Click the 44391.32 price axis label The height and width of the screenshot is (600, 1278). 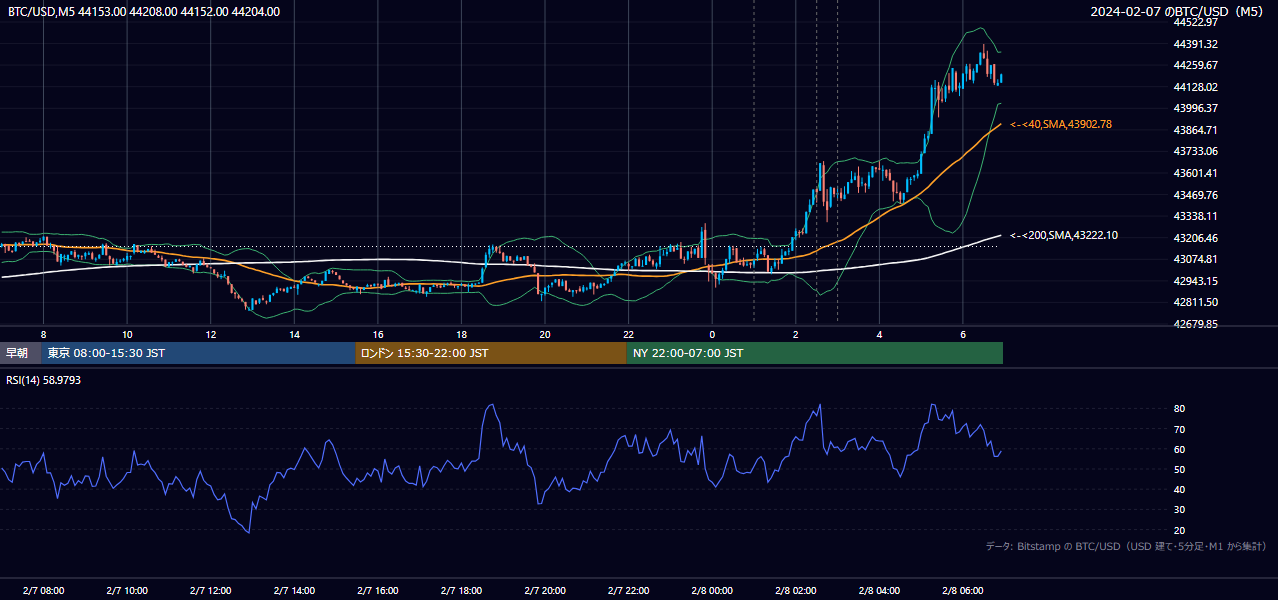(x=1195, y=44)
